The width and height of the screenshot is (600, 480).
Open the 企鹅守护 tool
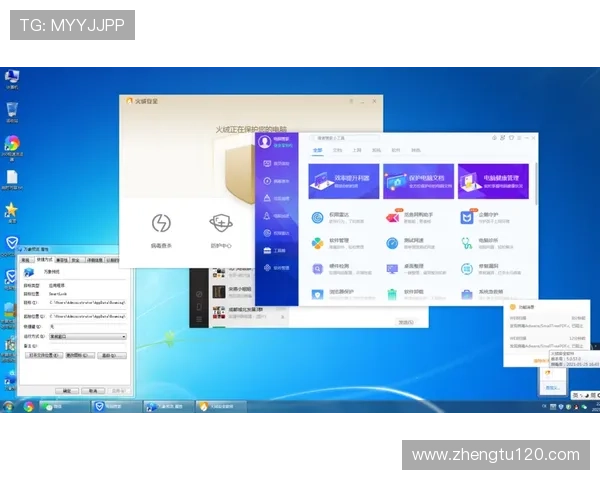click(x=467, y=217)
